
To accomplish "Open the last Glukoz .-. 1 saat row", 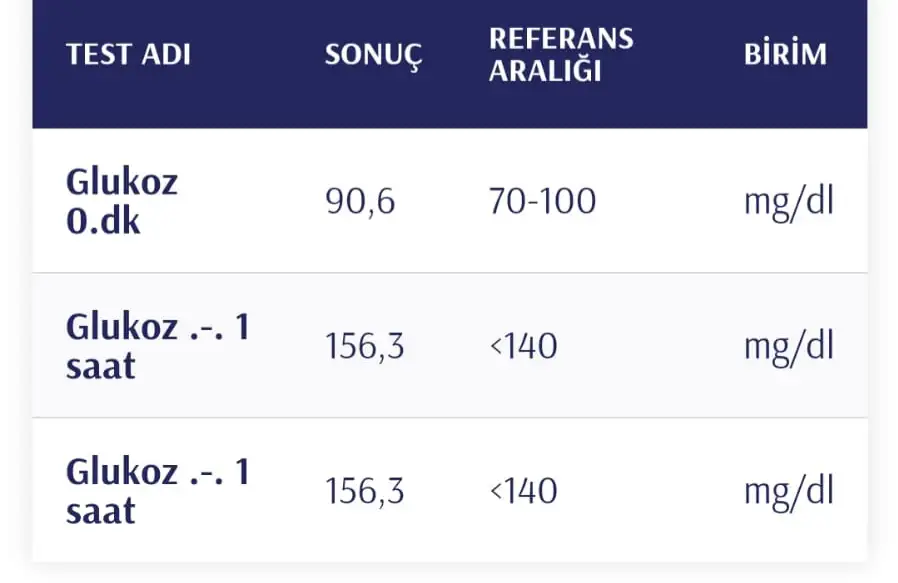I will tap(450, 490).
